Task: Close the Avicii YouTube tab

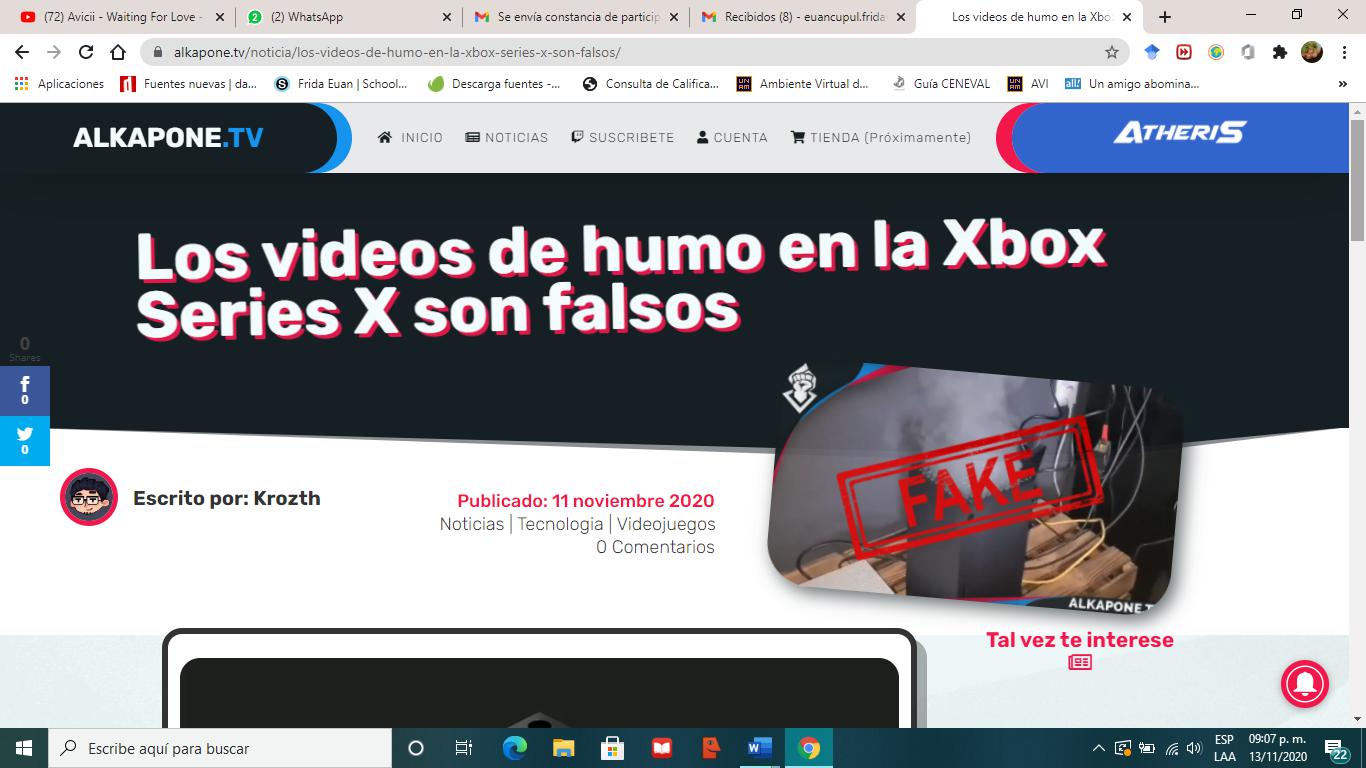Action: tap(220, 17)
